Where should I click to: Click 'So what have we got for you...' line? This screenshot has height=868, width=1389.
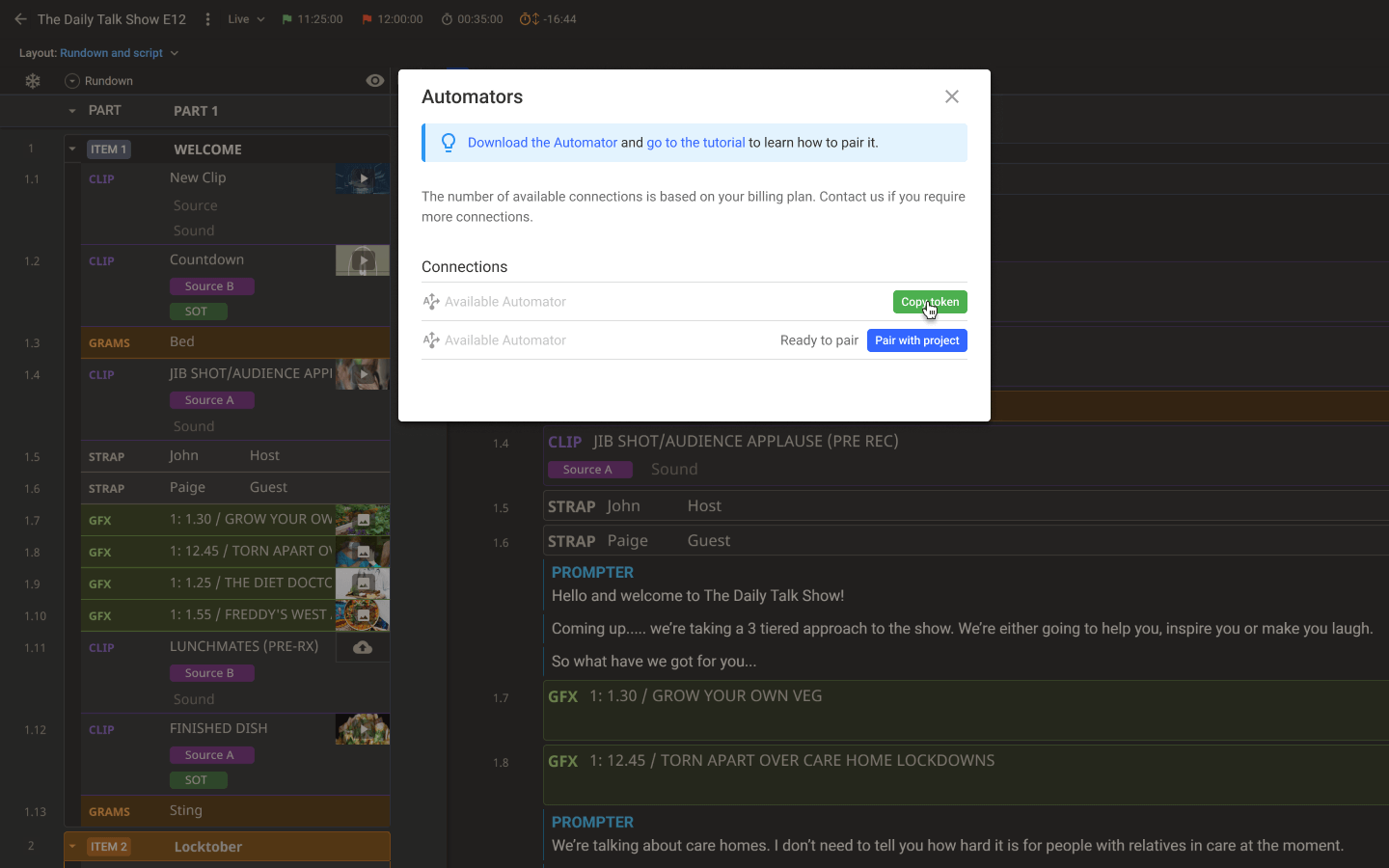pyautogui.click(x=654, y=662)
